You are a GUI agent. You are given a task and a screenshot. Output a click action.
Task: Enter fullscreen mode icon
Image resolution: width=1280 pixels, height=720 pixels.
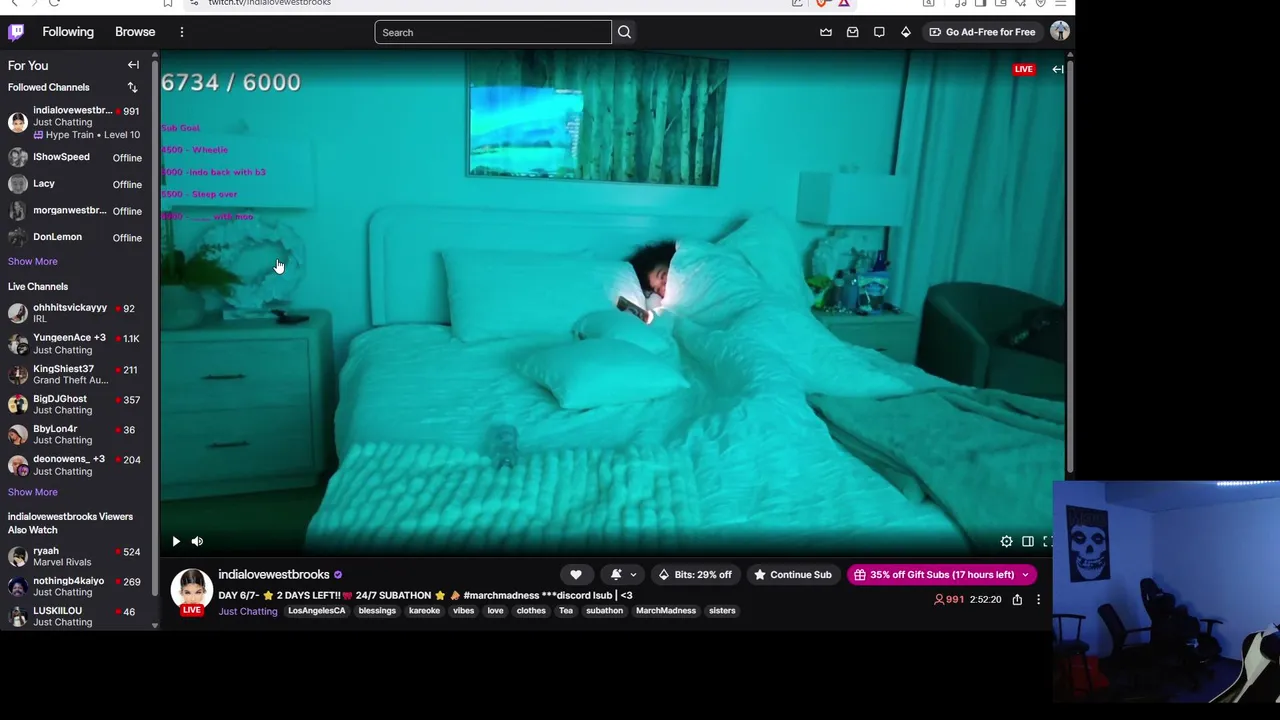click(x=1047, y=541)
